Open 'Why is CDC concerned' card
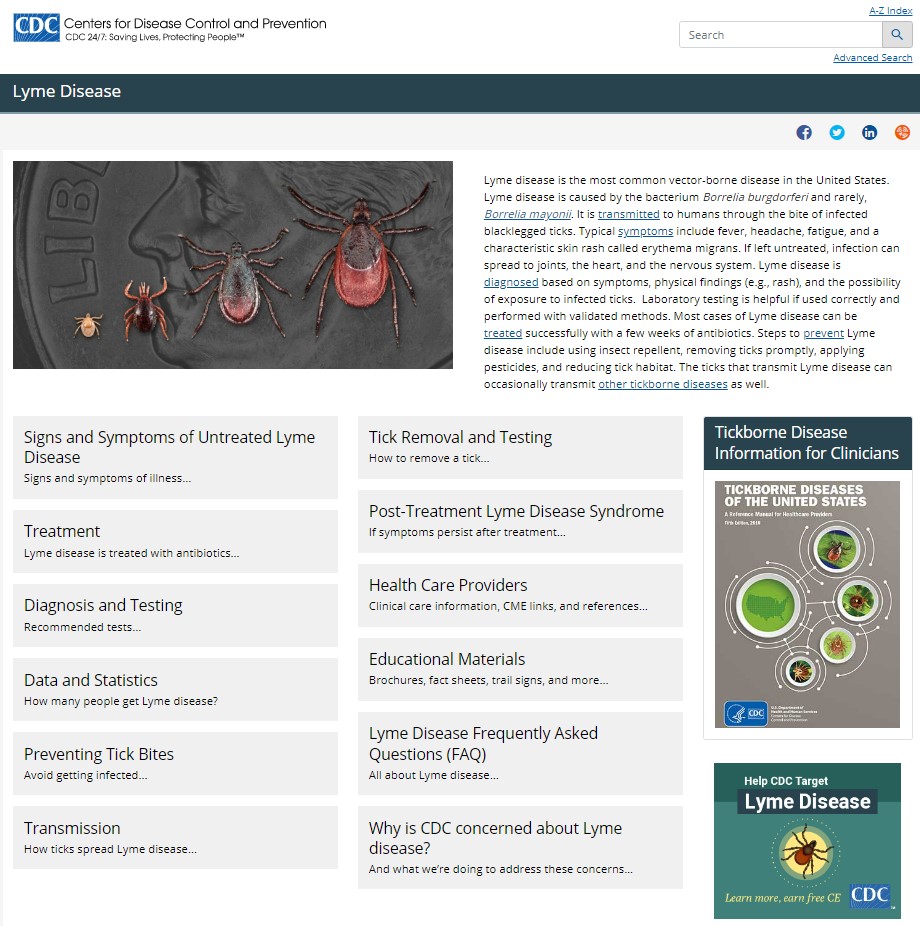The image size is (920, 926). 520,847
